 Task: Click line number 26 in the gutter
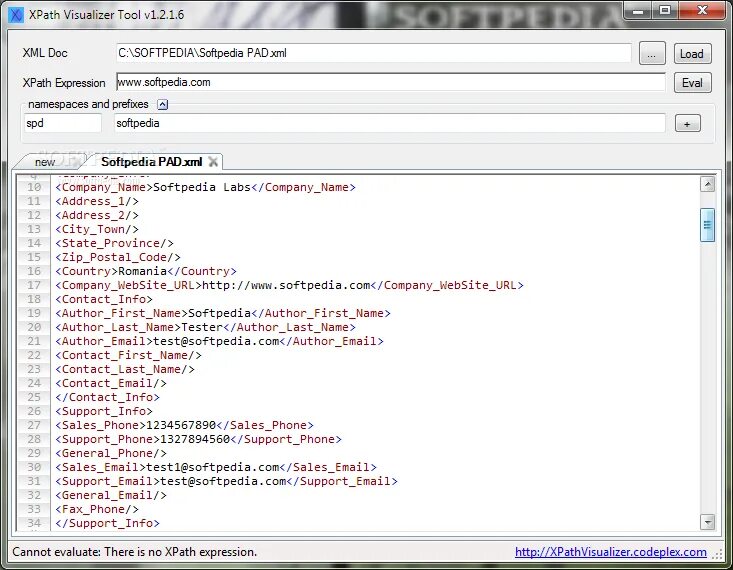pos(34,412)
